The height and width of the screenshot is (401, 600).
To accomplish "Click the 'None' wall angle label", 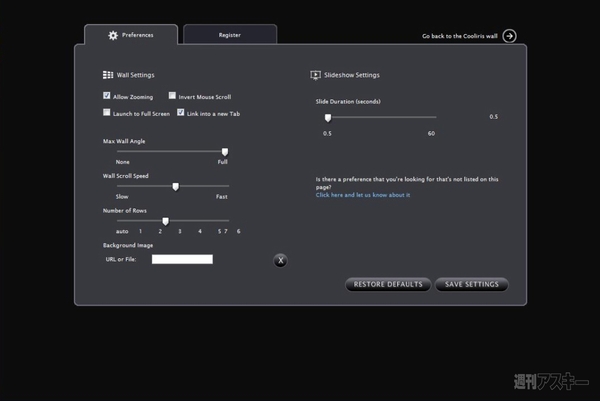I will click(x=122, y=162).
